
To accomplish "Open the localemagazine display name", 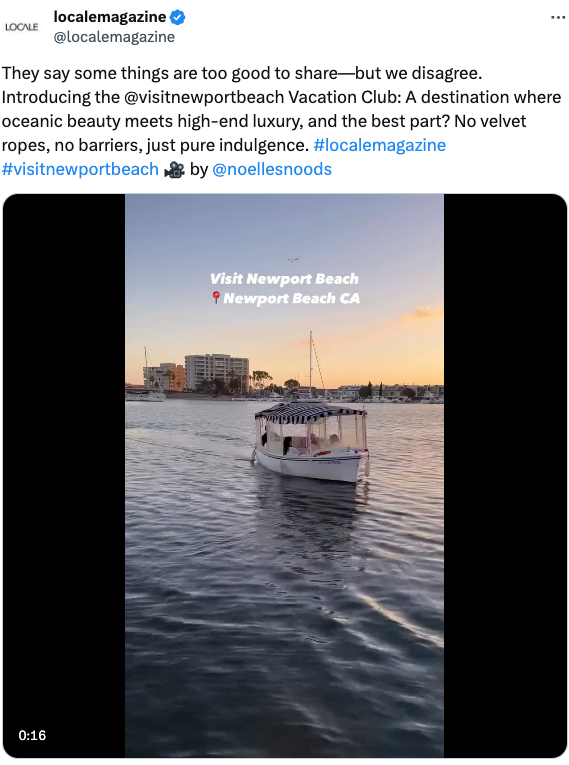I will click(x=110, y=17).
